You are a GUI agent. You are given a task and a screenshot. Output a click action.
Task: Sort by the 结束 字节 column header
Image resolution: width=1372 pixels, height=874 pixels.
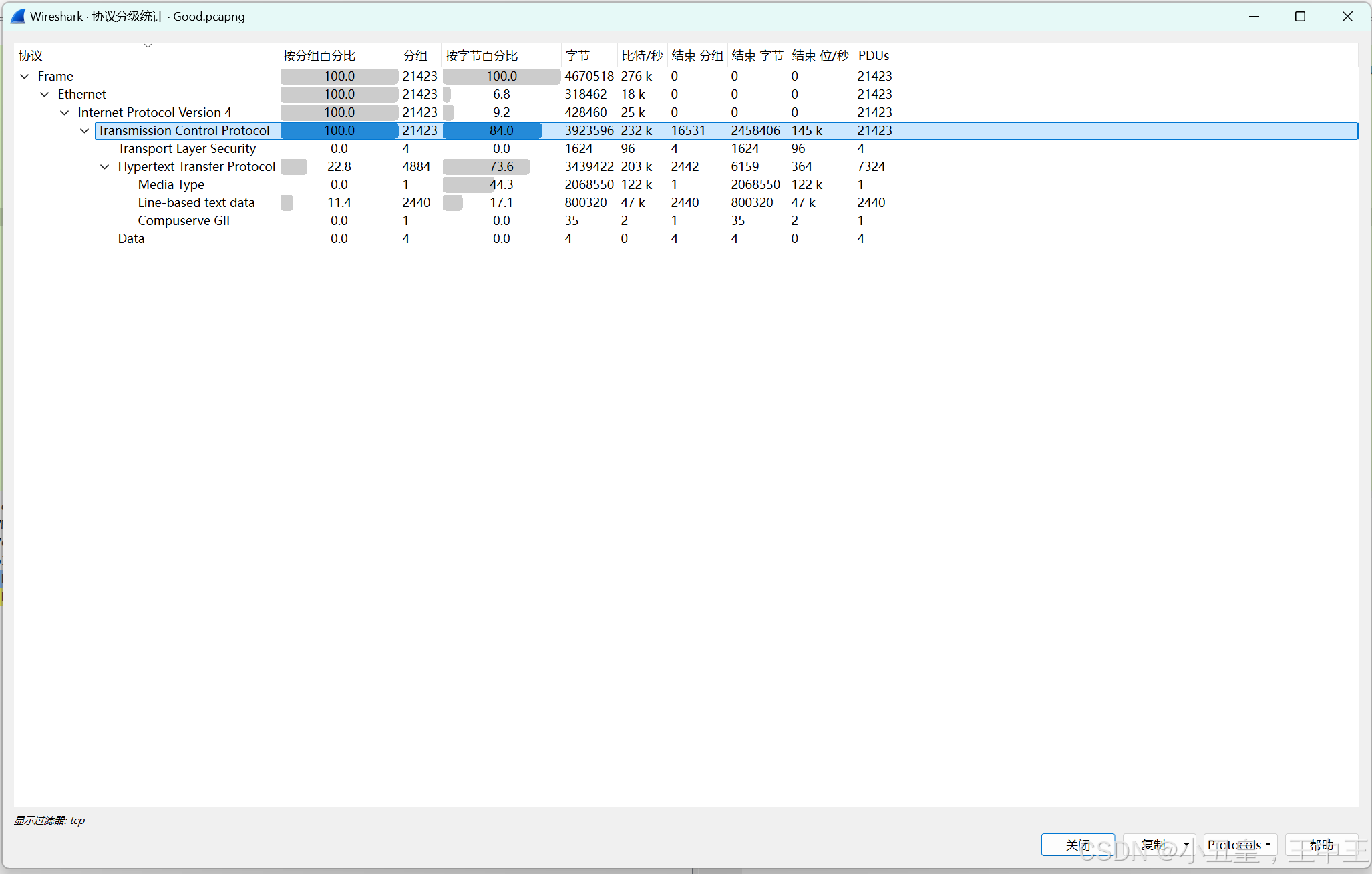[x=757, y=56]
